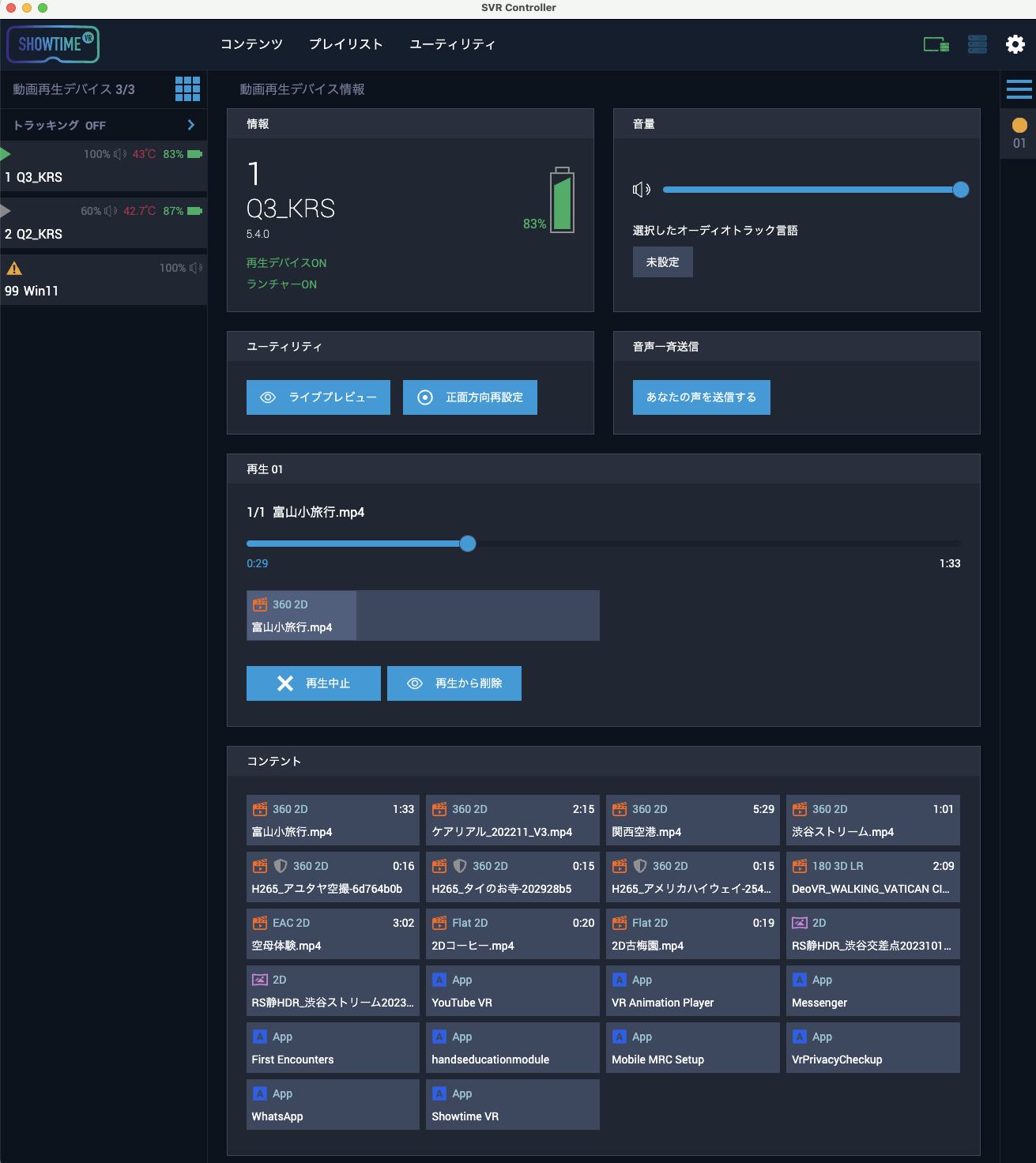Select RS静HDR_渋谷ストリーム2023 item
This screenshot has height=1163, width=1036.
click(x=333, y=991)
